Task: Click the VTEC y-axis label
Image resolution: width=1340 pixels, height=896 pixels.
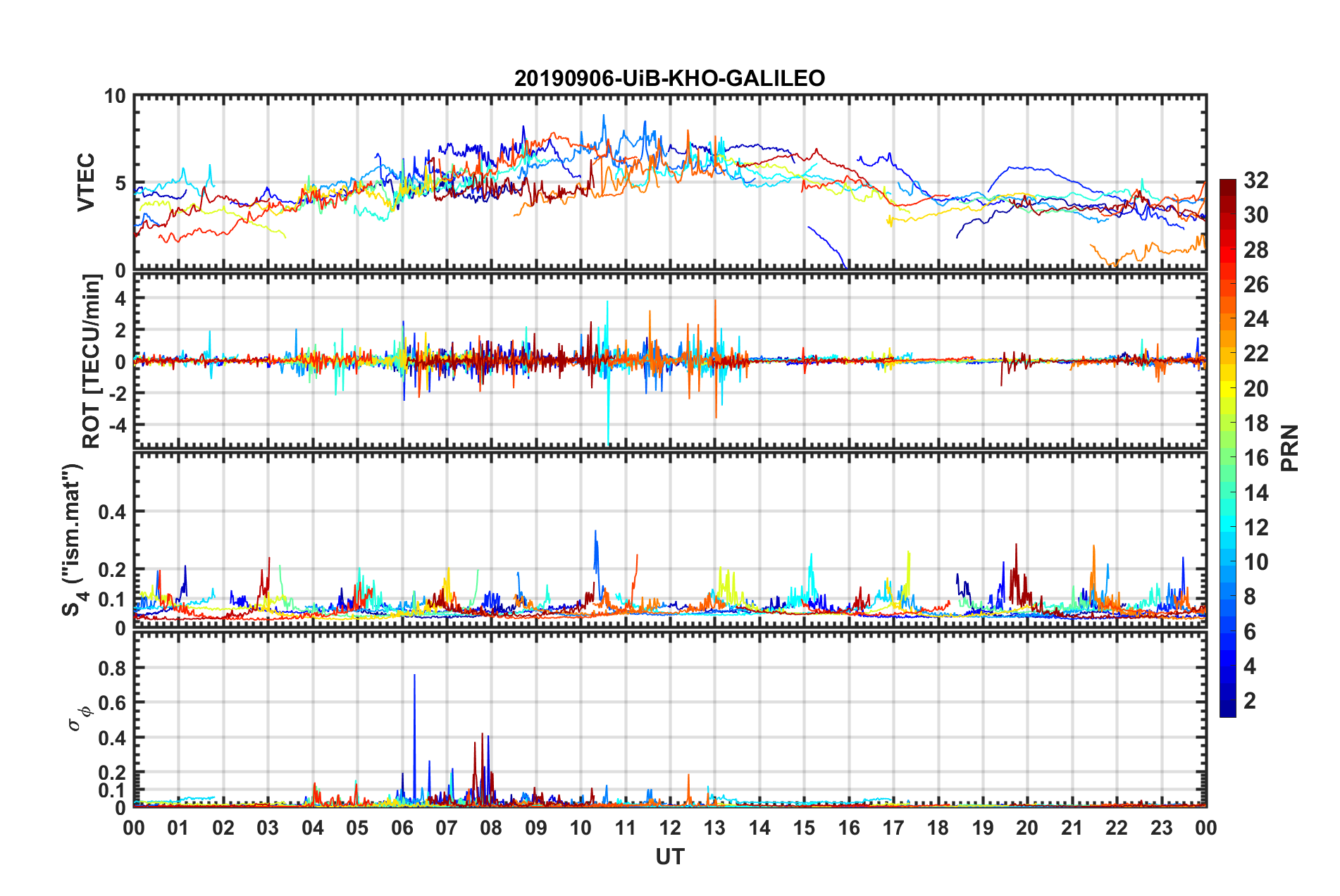Action: [86, 182]
